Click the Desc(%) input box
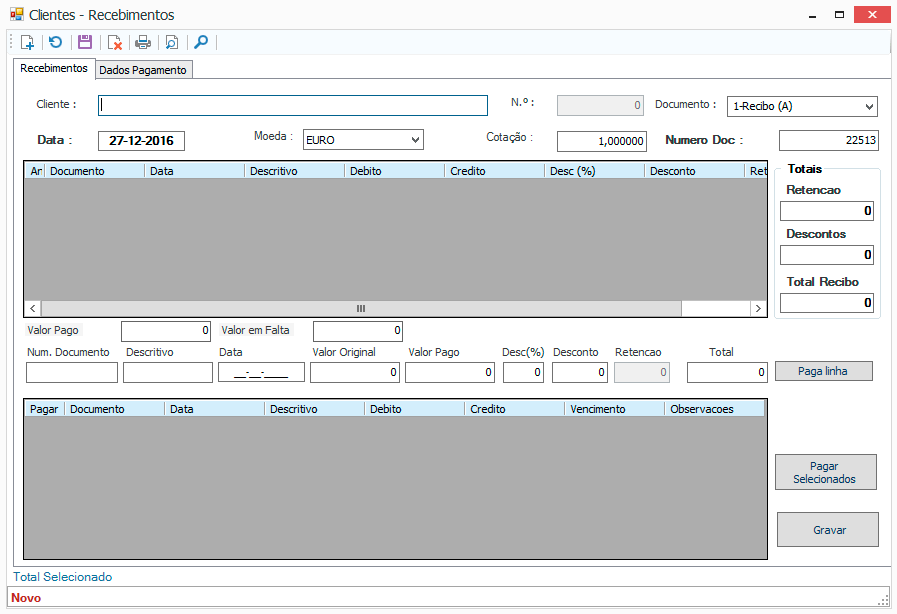897x614 pixels. tap(523, 373)
